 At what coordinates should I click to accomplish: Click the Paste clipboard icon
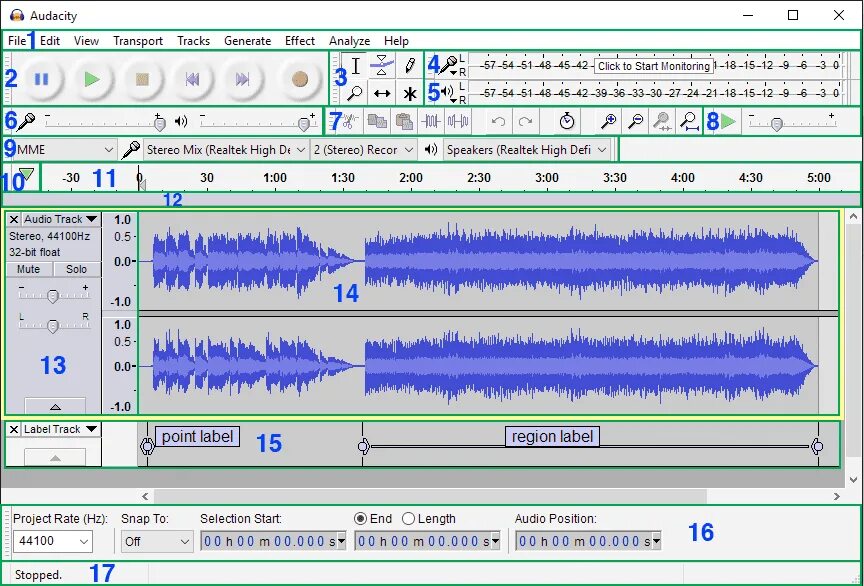pos(404,121)
